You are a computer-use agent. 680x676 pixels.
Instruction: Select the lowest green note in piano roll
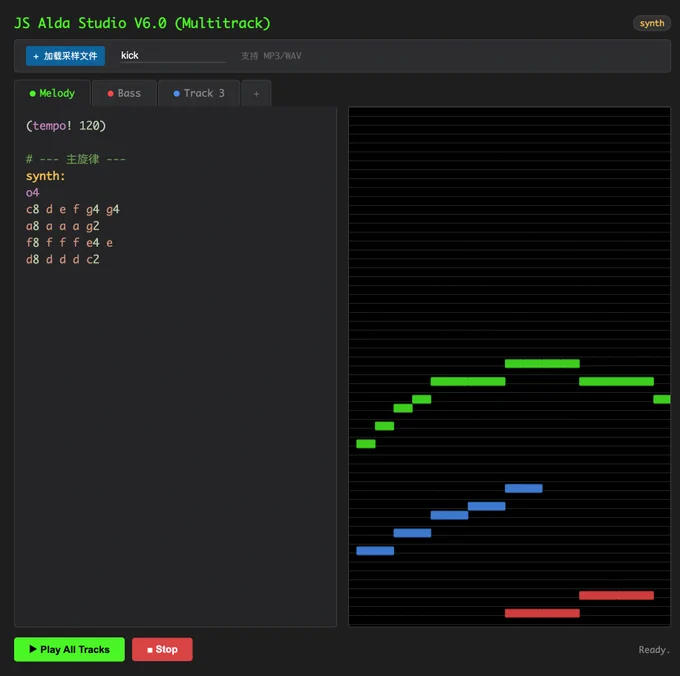[x=366, y=444]
